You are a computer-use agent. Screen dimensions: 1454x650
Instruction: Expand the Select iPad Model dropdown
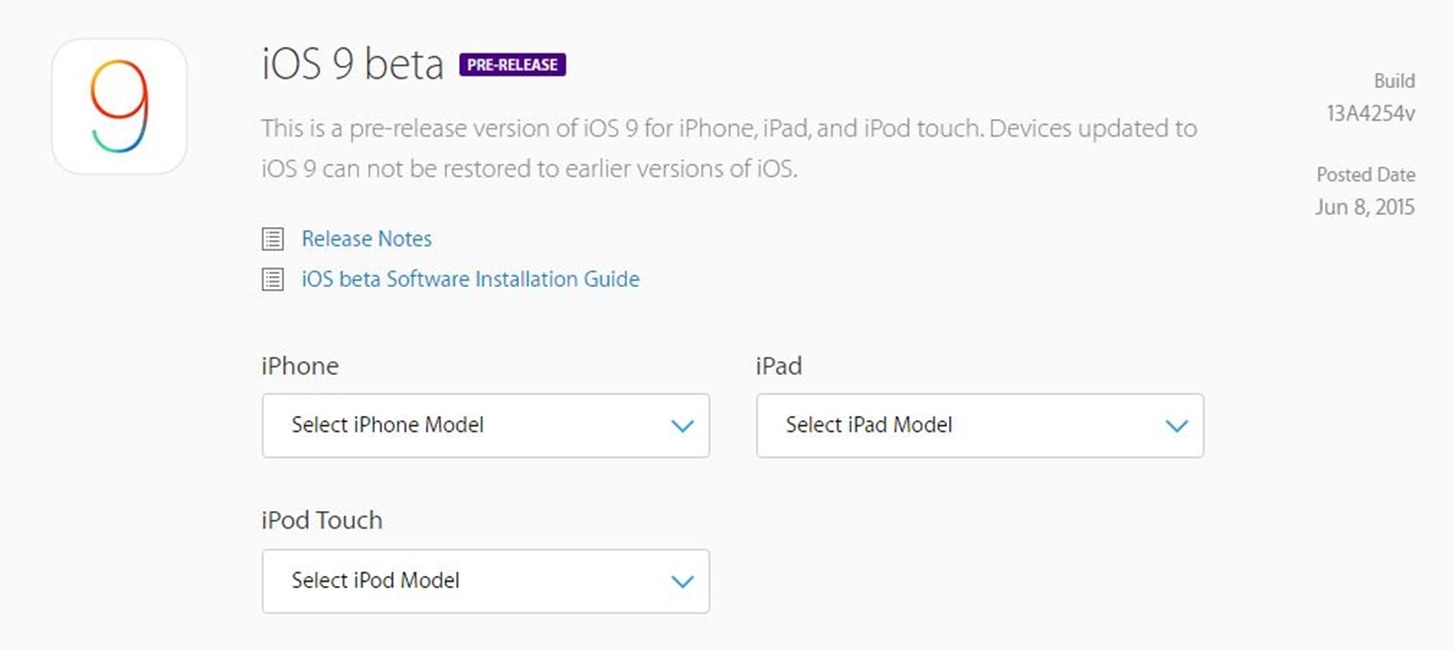[x=979, y=426]
